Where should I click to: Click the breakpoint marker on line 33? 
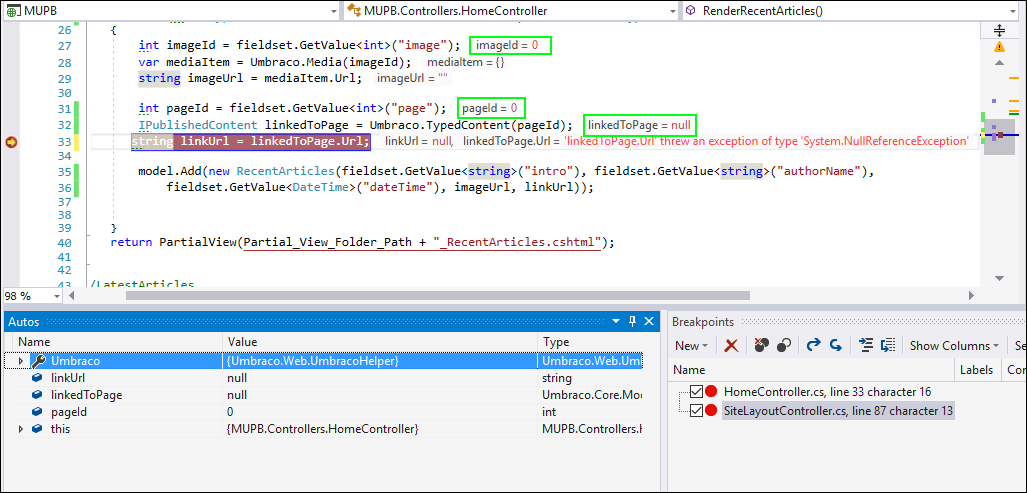(10, 143)
